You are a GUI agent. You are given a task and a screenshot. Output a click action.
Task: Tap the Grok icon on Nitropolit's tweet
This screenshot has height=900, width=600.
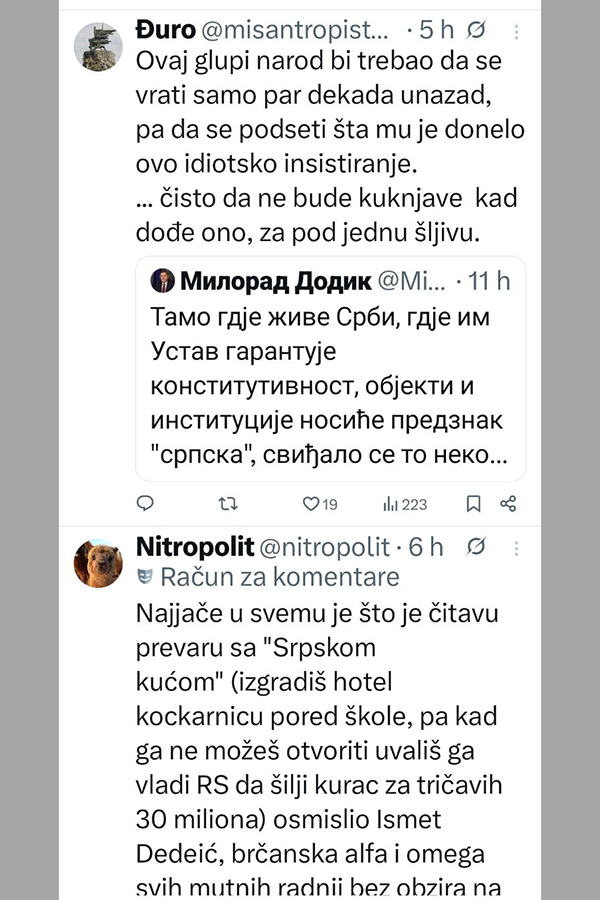tap(478, 546)
